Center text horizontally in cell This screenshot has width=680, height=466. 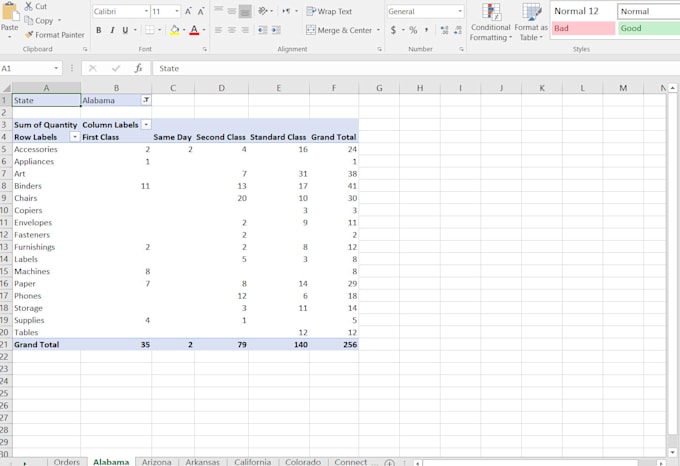(x=232, y=30)
